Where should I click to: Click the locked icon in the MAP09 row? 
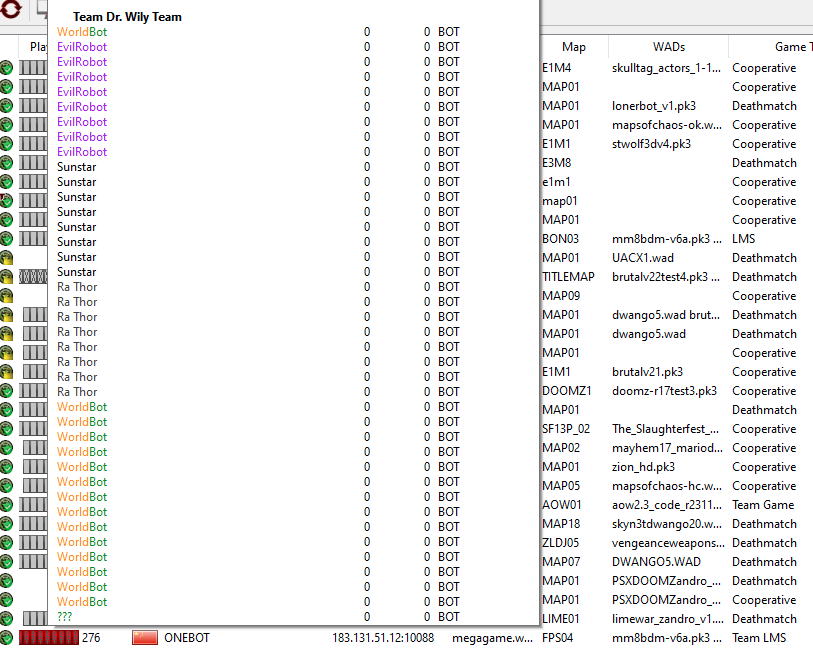(6, 296)
